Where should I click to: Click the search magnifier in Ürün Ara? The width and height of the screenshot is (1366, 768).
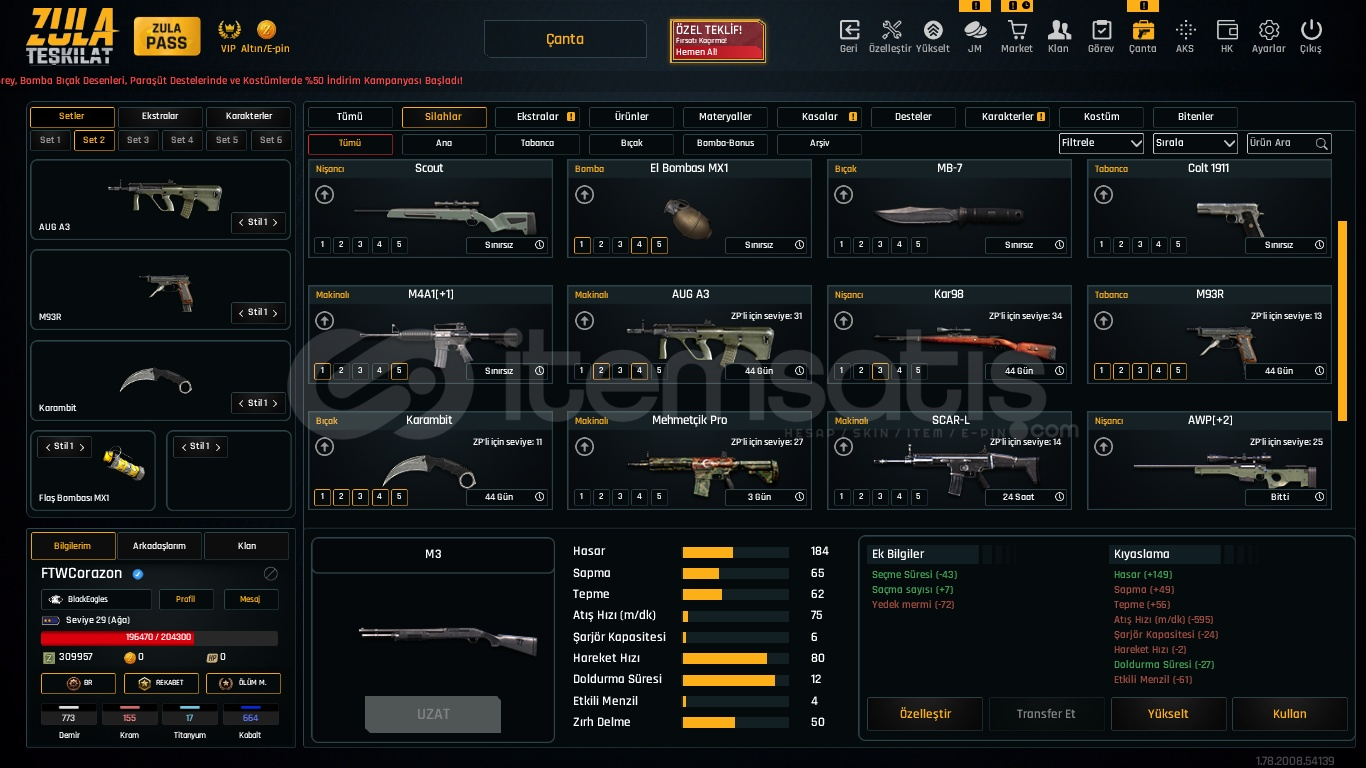(x=1321, y=144)
